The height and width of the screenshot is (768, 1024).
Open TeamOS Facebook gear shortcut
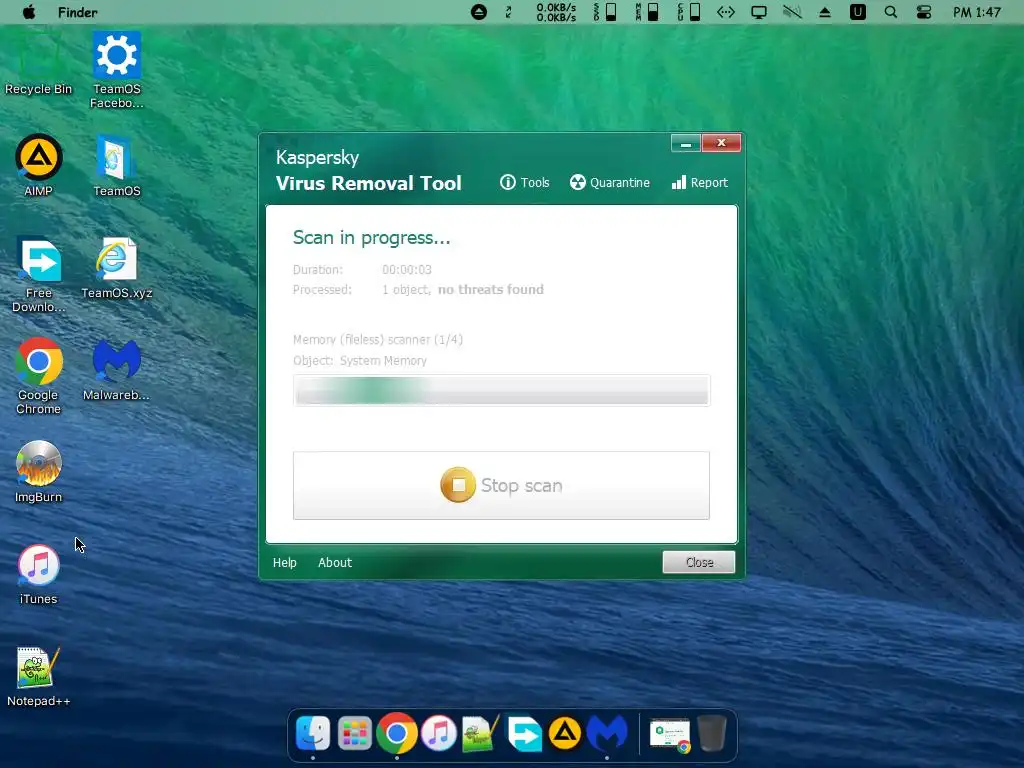tap(116, 69)
